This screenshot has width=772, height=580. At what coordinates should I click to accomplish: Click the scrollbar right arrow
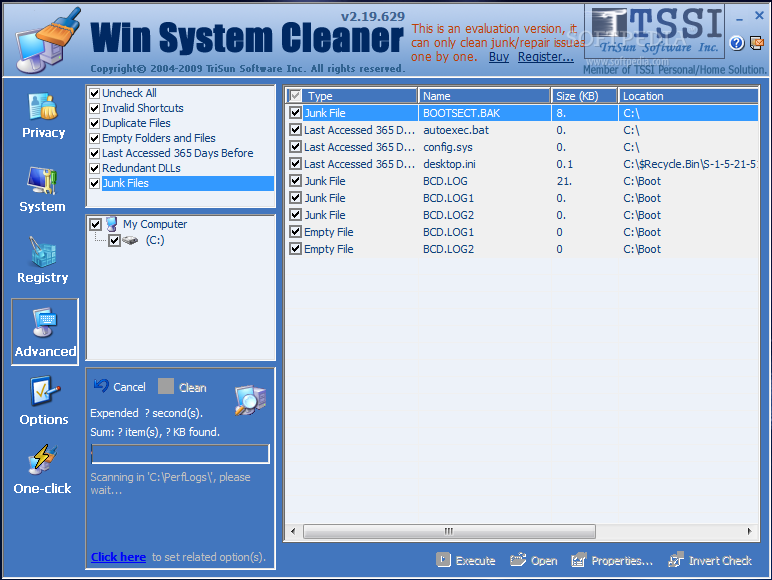750,531
